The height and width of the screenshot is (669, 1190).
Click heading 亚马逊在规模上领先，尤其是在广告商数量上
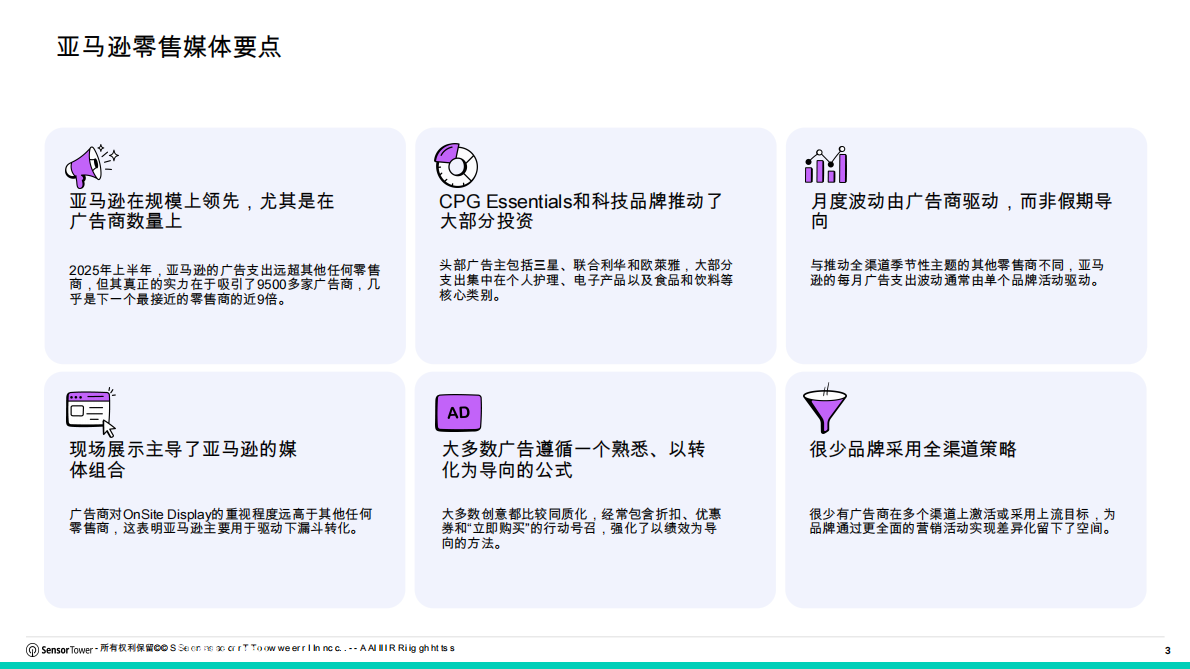click(202, 211)
